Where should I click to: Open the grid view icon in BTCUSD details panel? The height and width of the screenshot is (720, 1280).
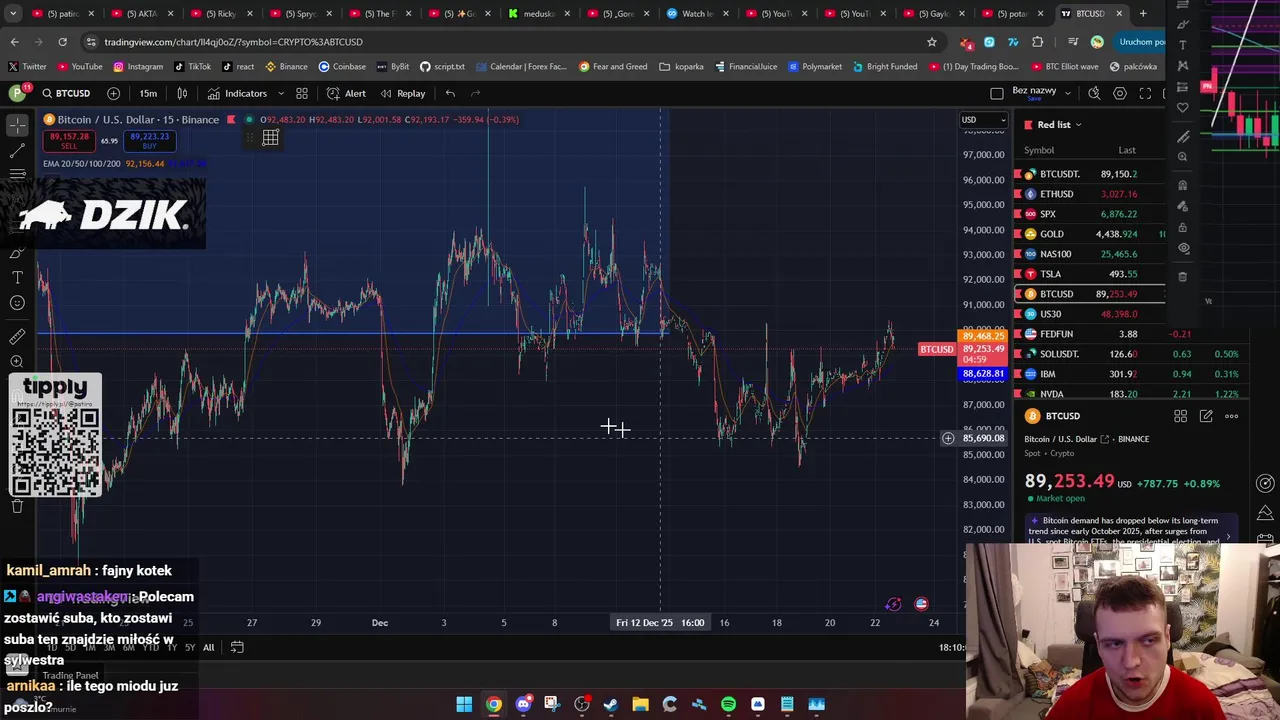point(1180,416)
